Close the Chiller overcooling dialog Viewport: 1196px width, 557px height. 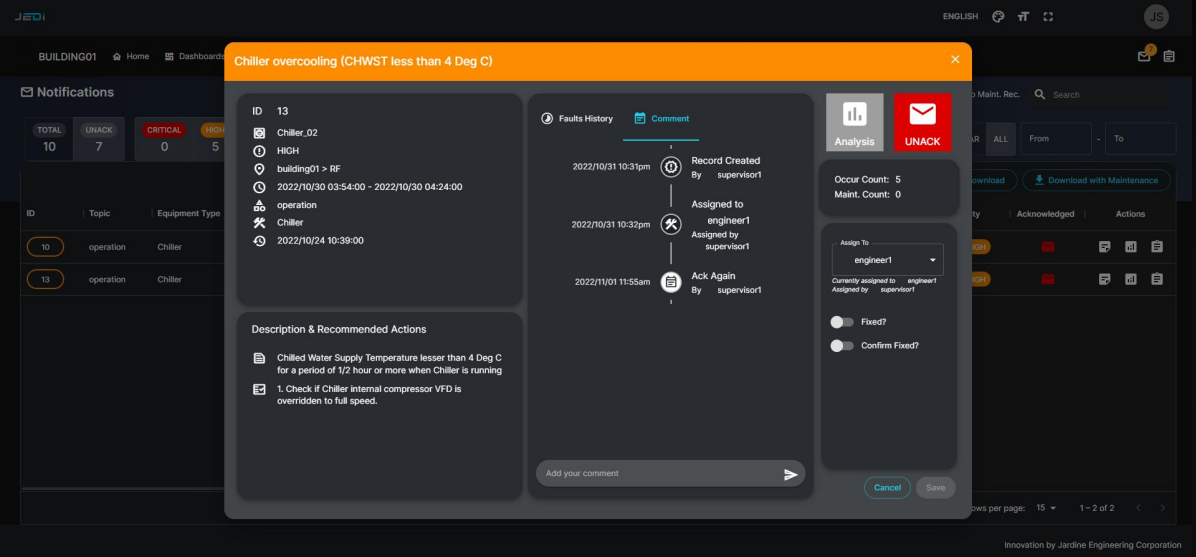[x=955, y=60]
